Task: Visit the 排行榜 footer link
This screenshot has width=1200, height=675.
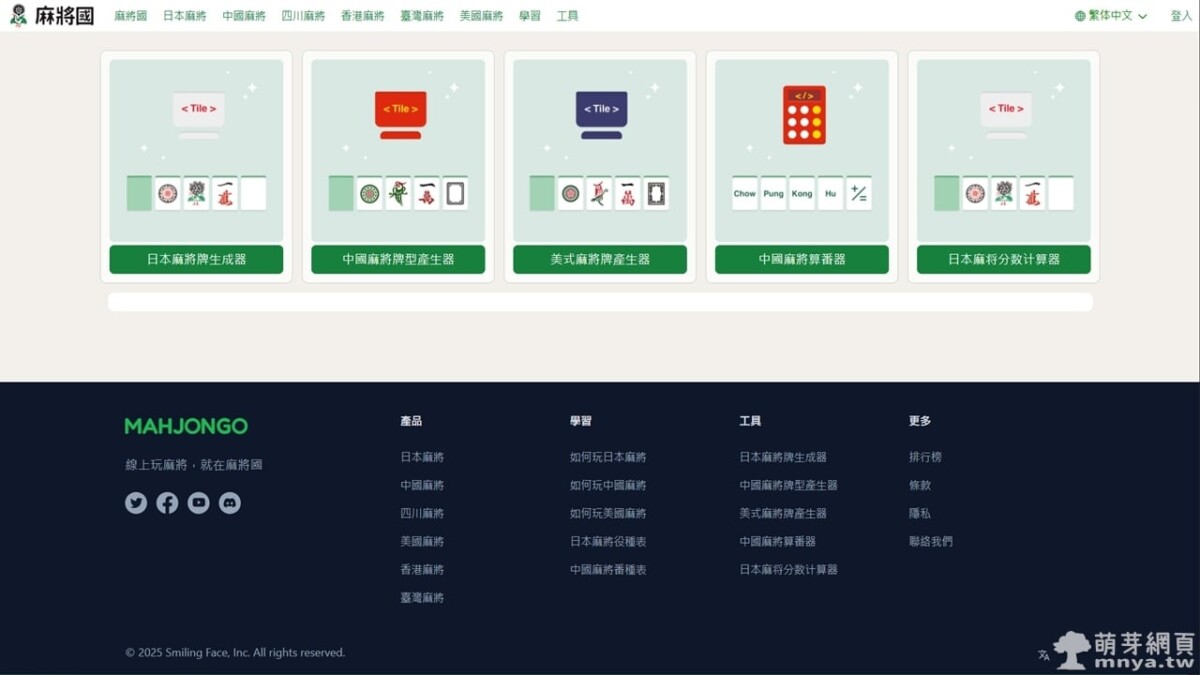Action: (925, 457)
